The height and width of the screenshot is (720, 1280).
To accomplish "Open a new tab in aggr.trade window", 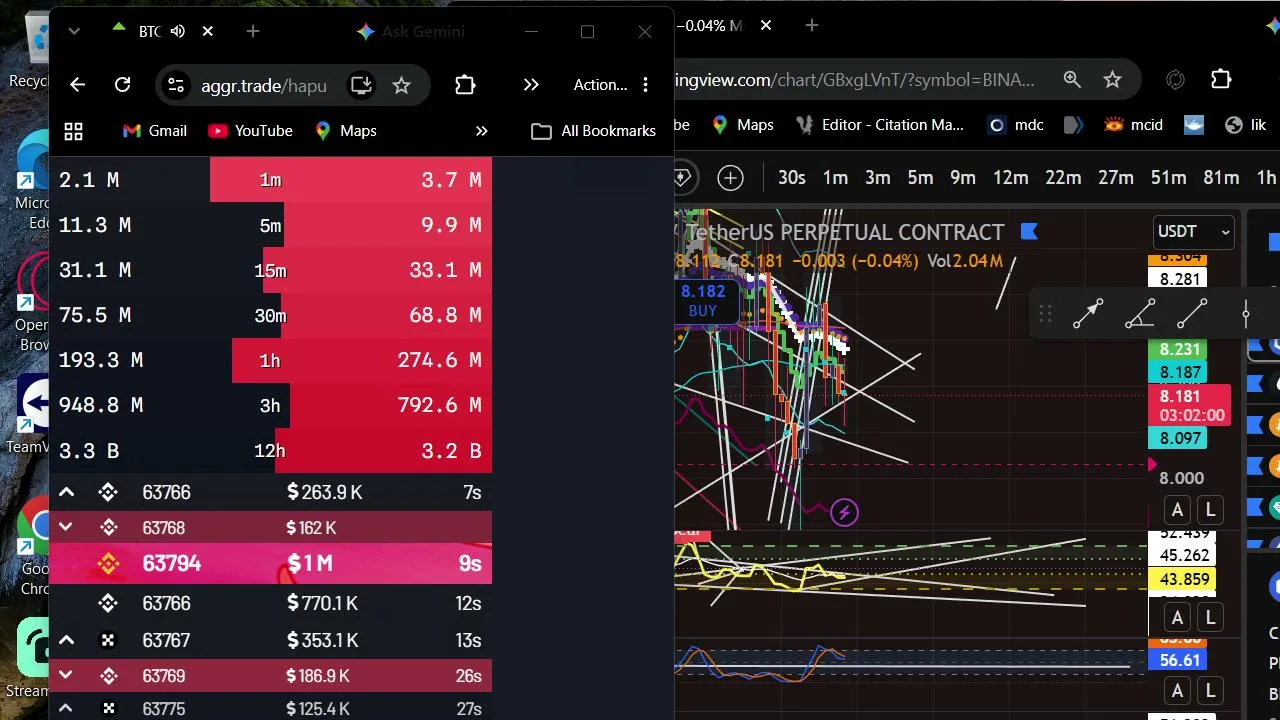I will click(253, 32).
